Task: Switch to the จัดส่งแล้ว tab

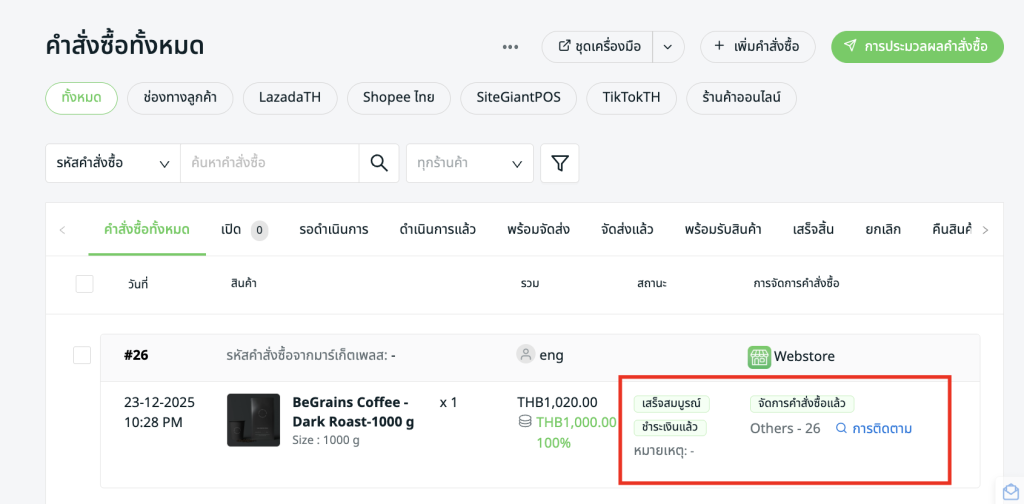Action: (x=627, y=229)
